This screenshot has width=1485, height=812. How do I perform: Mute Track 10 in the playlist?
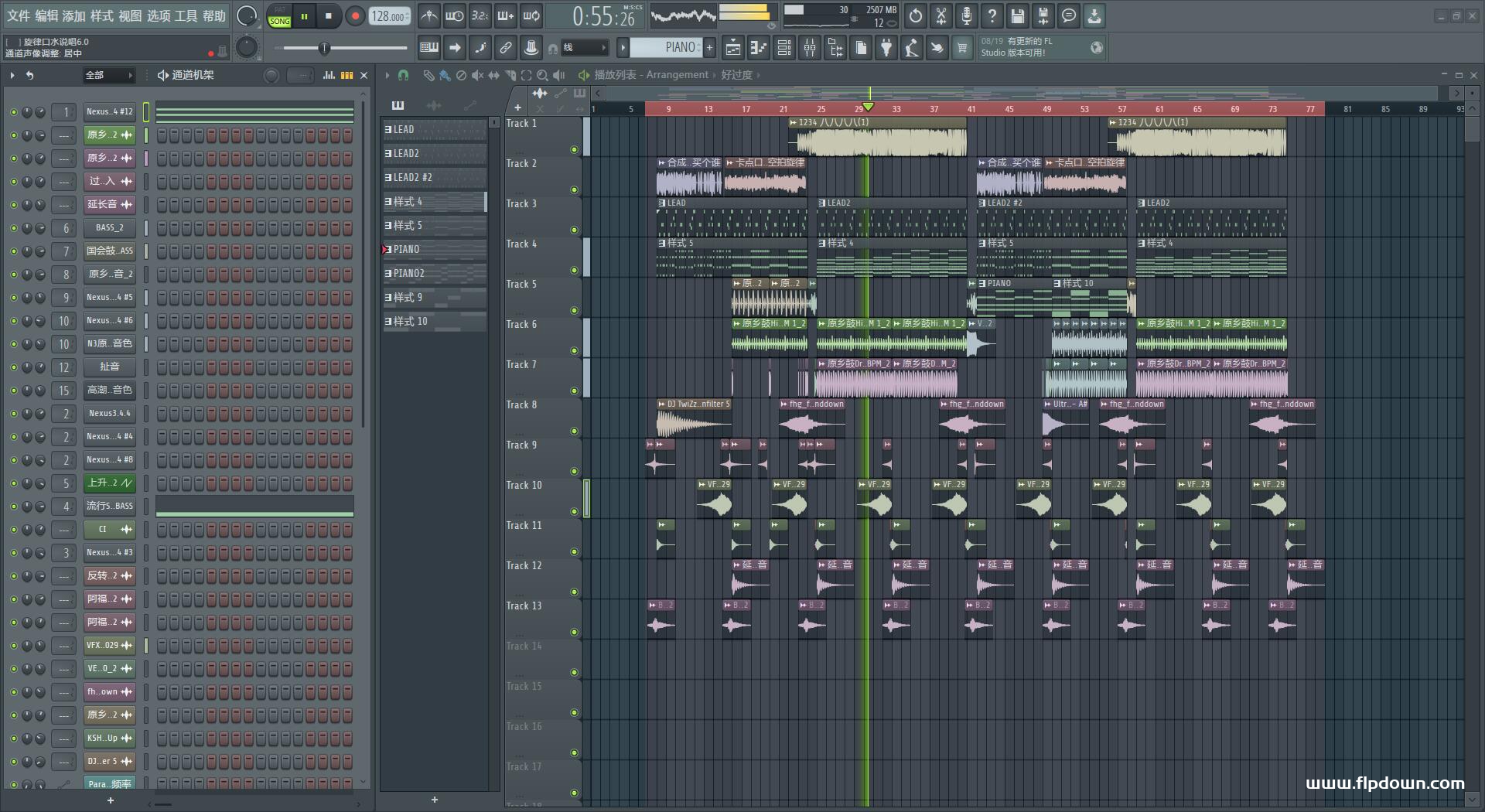[x=574, y=511]
